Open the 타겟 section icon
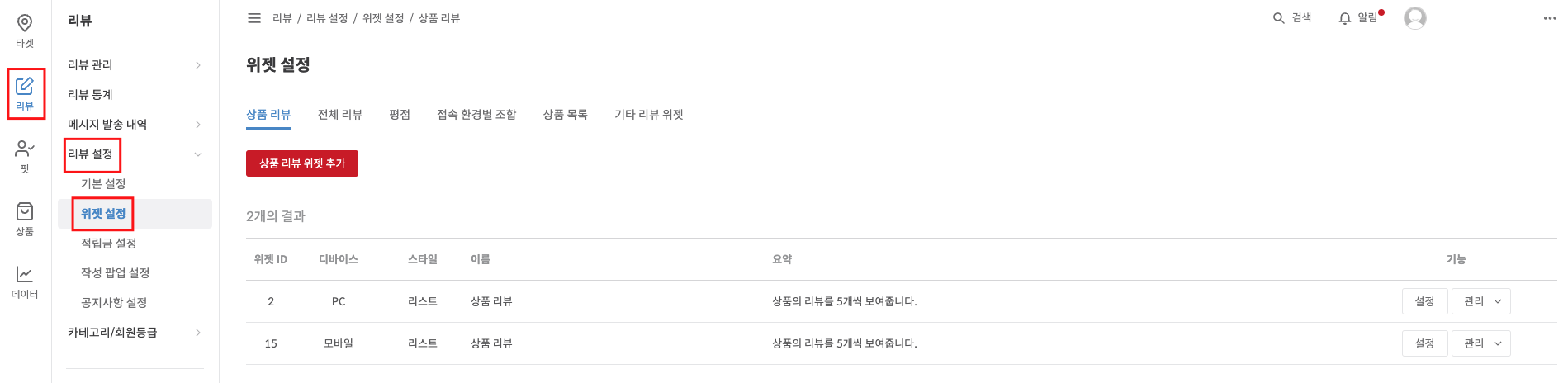1568x383 pixels. [25, 23]
